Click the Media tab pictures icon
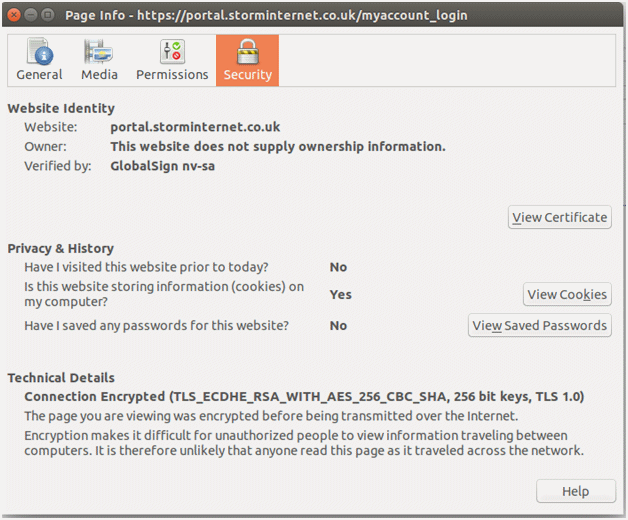This screenshot has width=628, height=520. pos(98,52)
